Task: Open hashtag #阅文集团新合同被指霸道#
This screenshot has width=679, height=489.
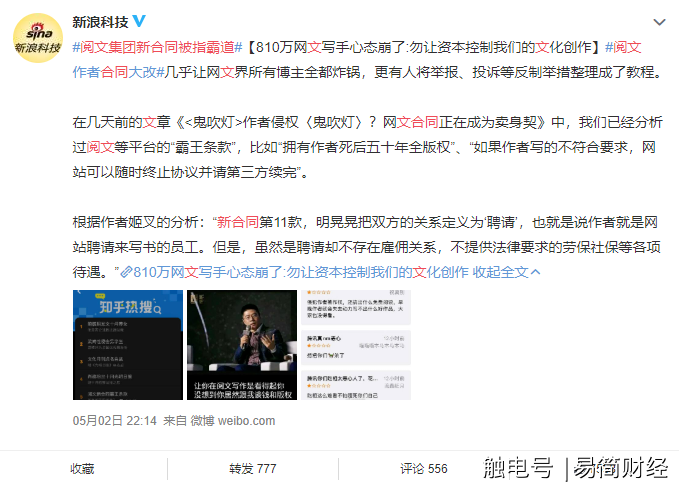Action: [x=157, y=47]
